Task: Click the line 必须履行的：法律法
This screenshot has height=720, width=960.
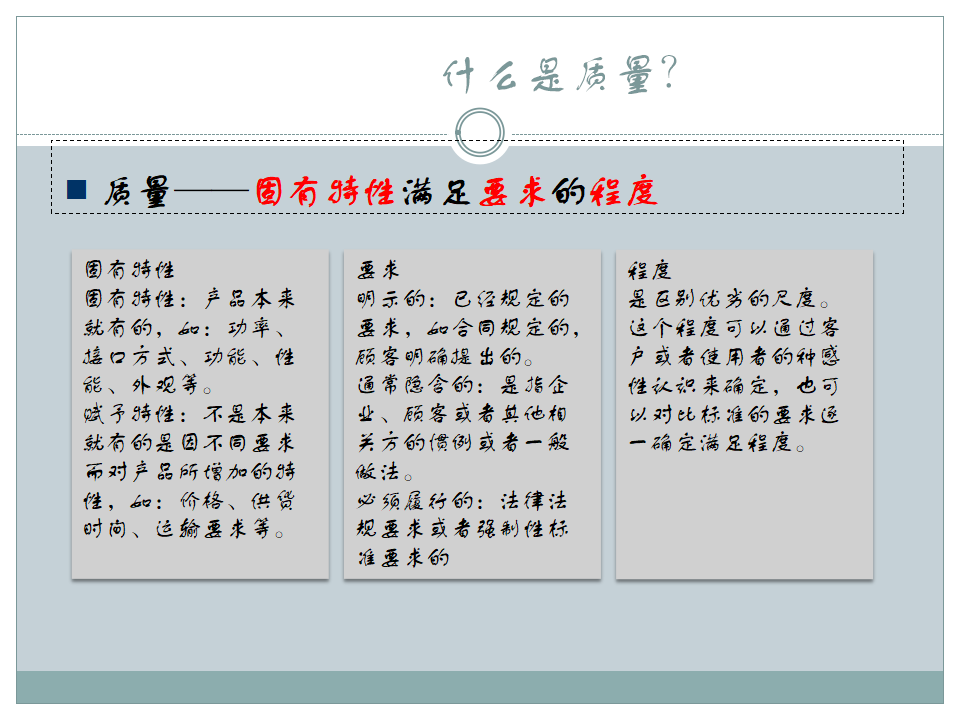Action: coord(462,501)
